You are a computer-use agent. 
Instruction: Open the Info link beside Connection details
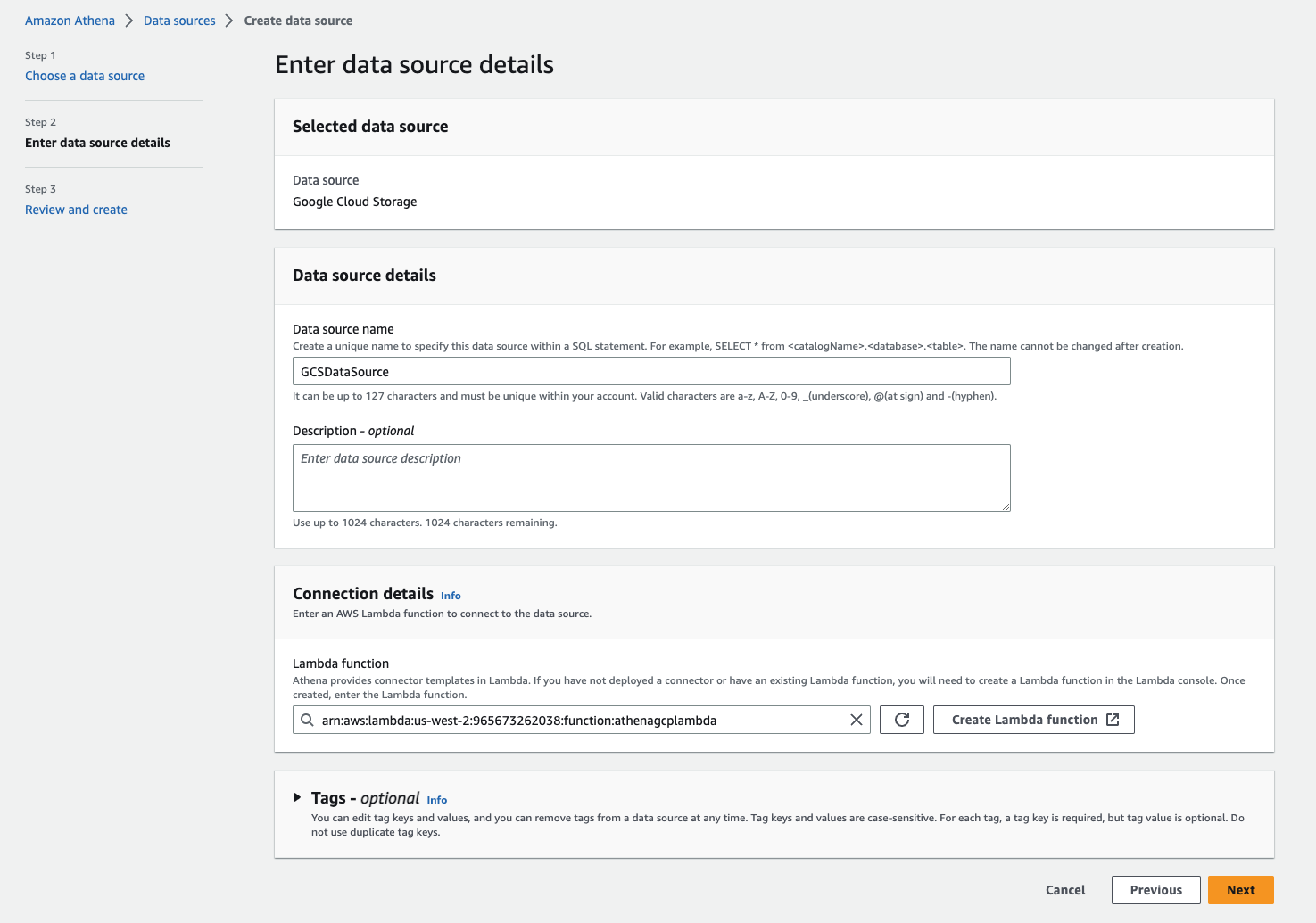[451, 596]
